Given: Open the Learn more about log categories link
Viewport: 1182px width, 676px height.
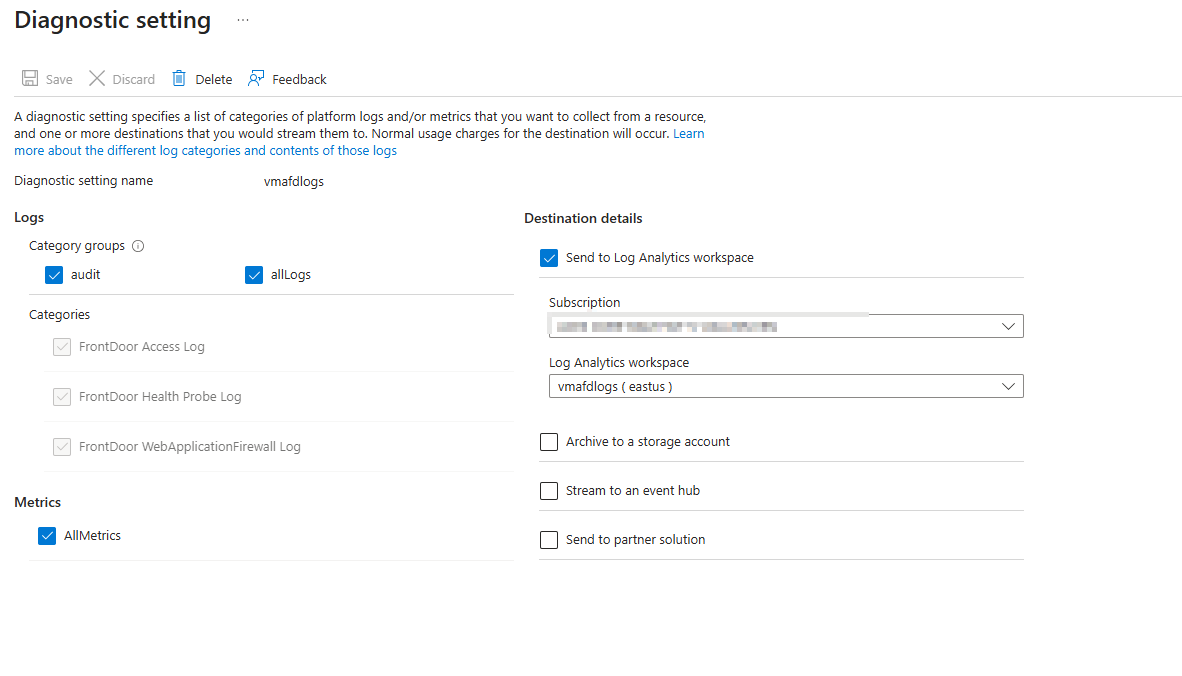Looking at the screenshot, I should click(205, 151).
